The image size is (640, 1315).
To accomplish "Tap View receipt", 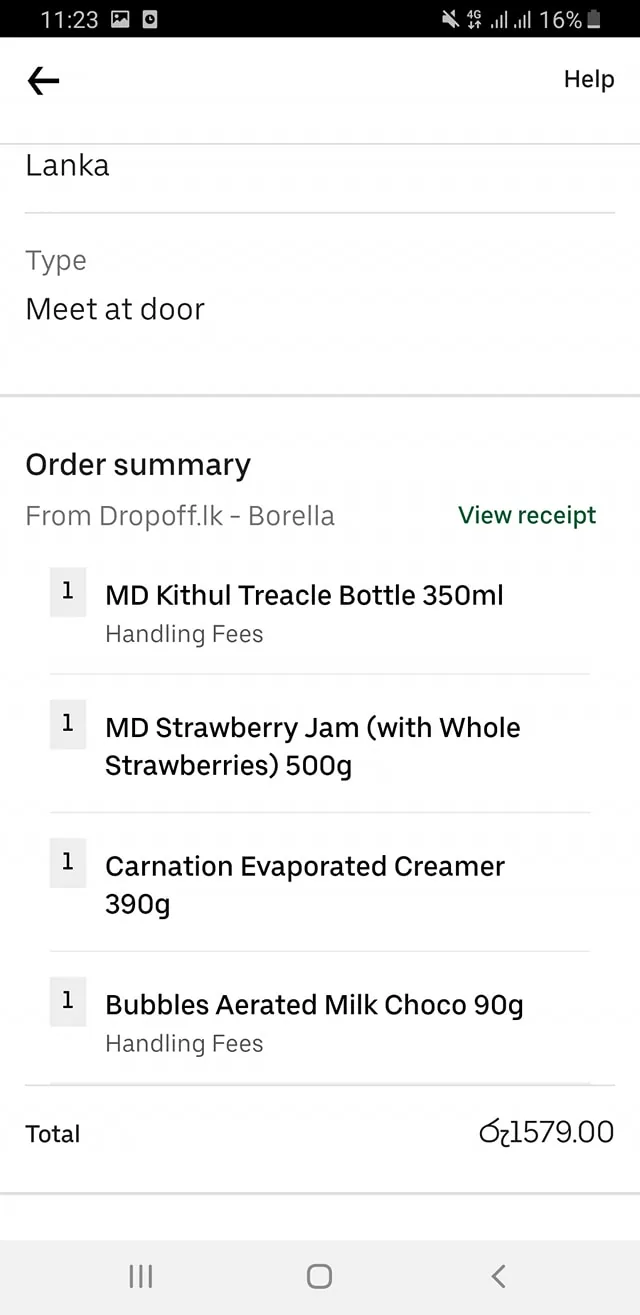I will point(527,515).
